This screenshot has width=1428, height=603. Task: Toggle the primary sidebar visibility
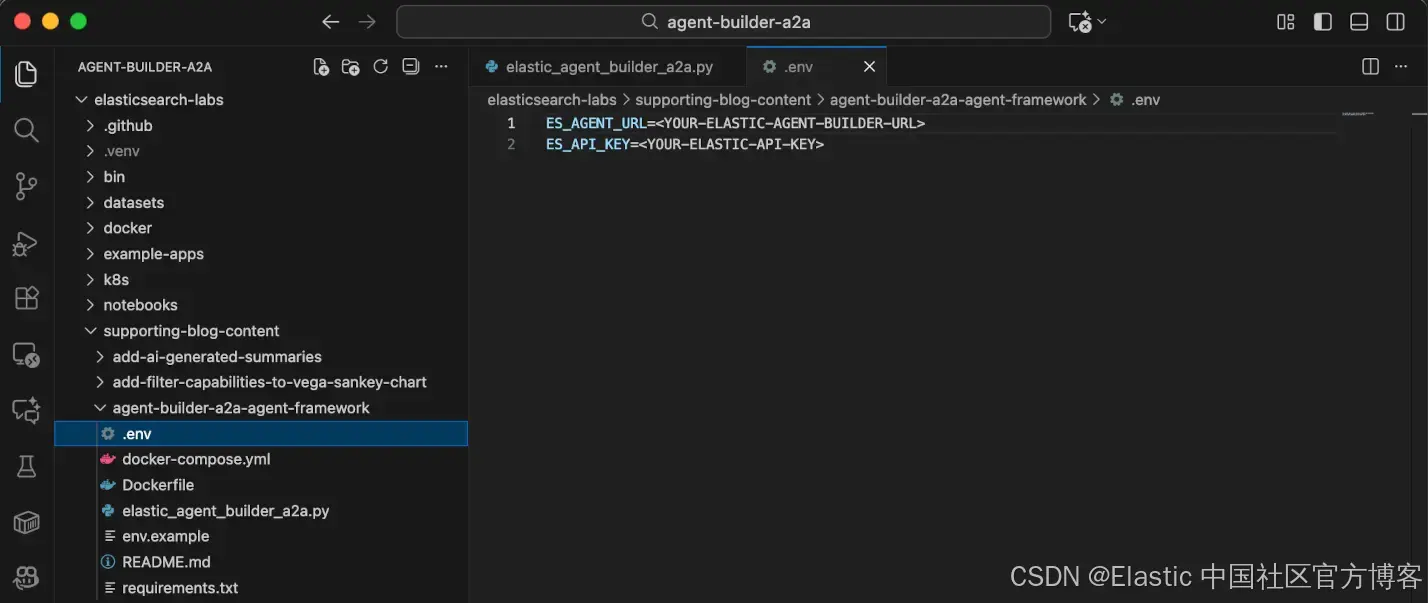[1323, 22]
